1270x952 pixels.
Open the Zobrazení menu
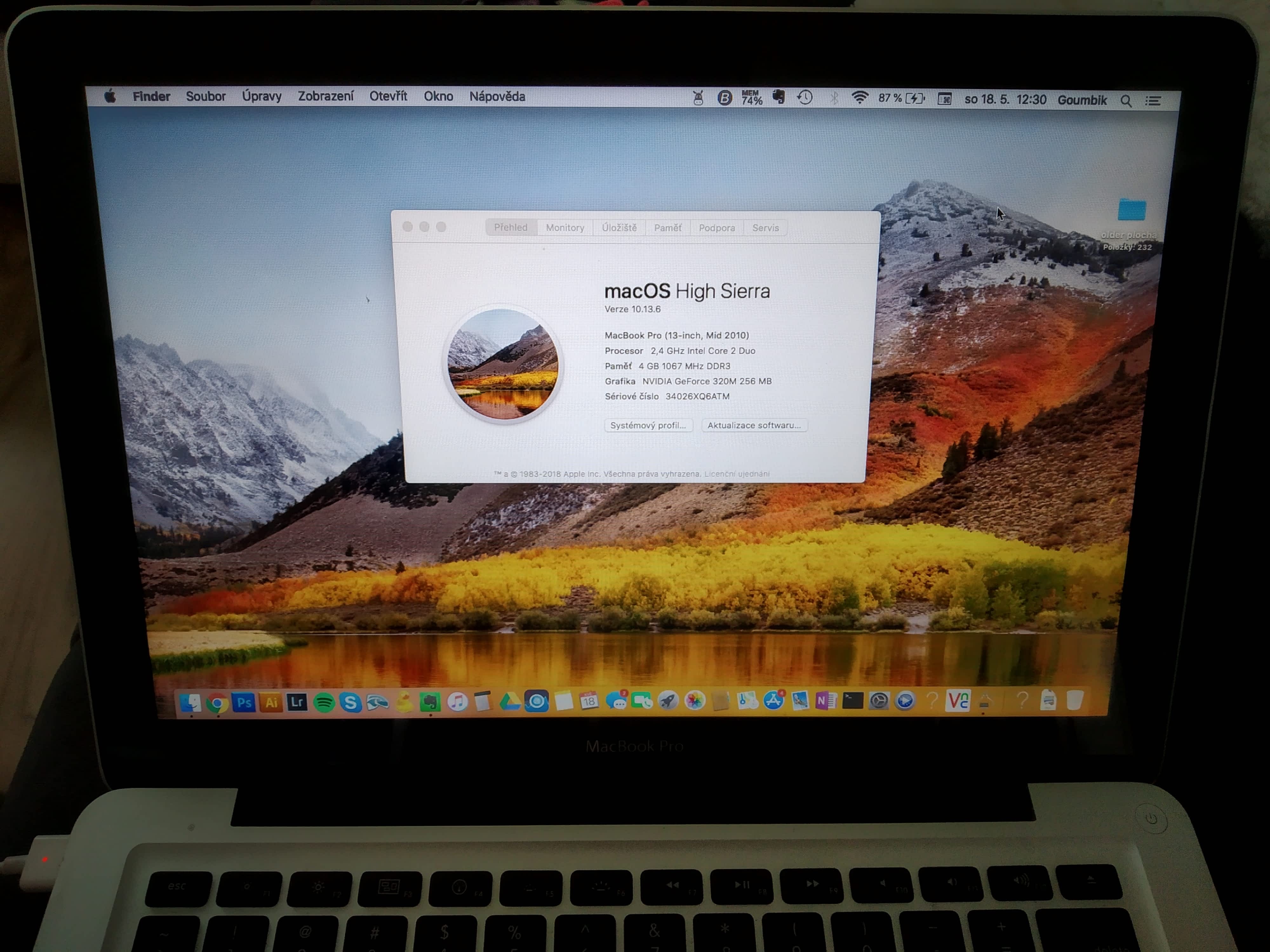tap(325, 96)
